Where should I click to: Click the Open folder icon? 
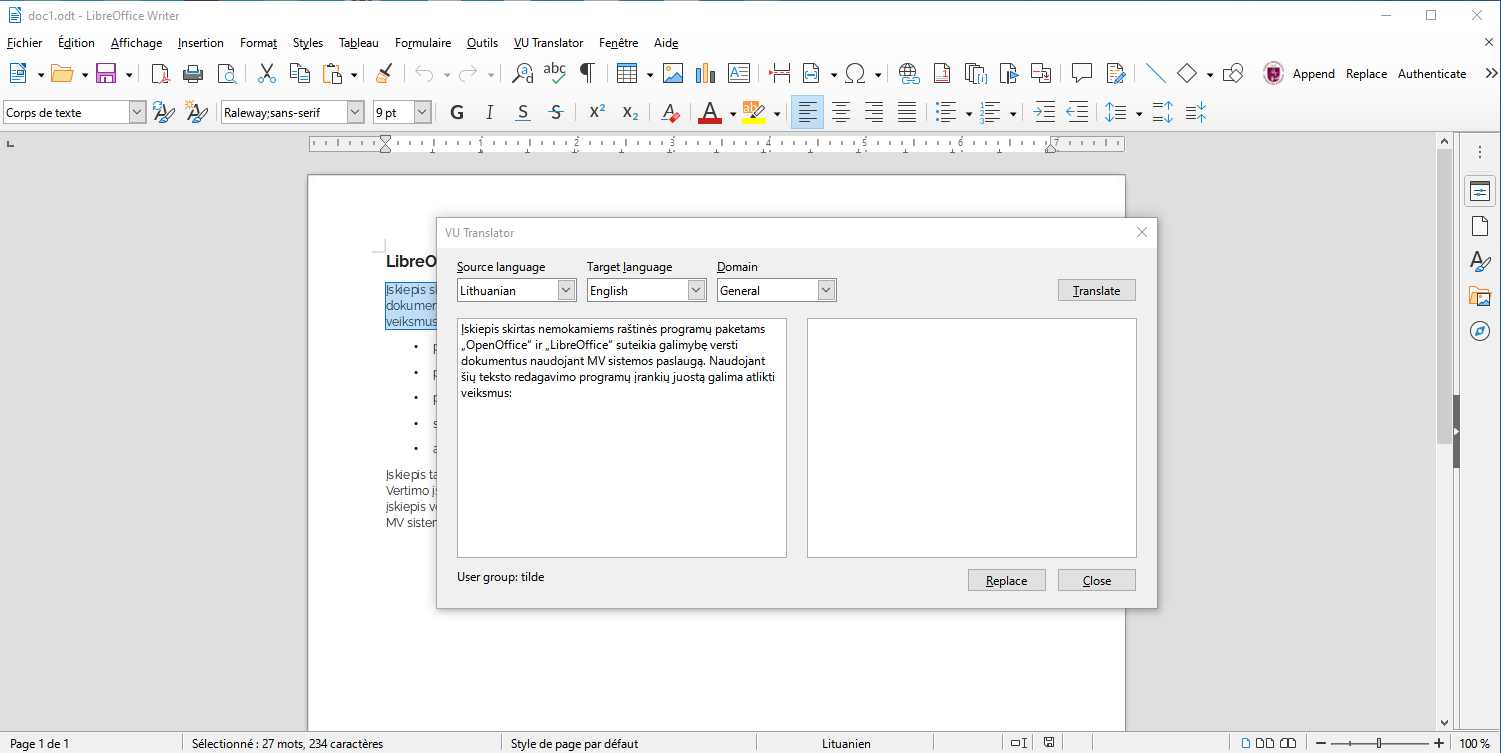(x=62, y=73)
